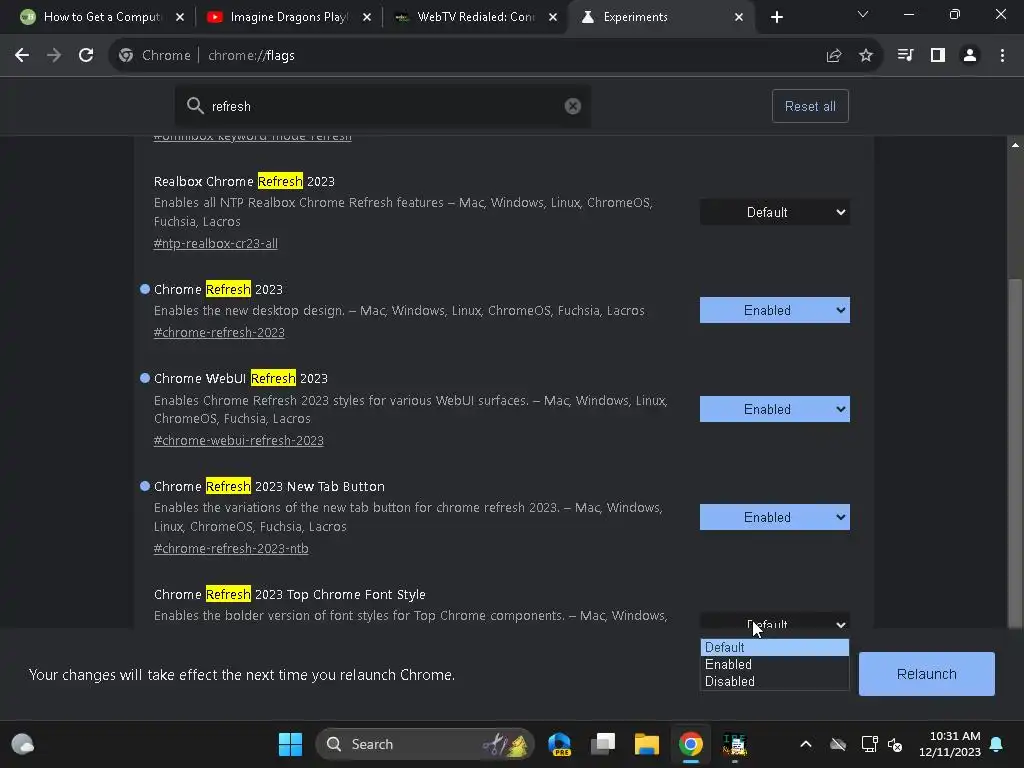Click the Chrome Refresh 2023 Top Chrome Font Style title
Screen dimensions: 1024x768
pos(289,594)
